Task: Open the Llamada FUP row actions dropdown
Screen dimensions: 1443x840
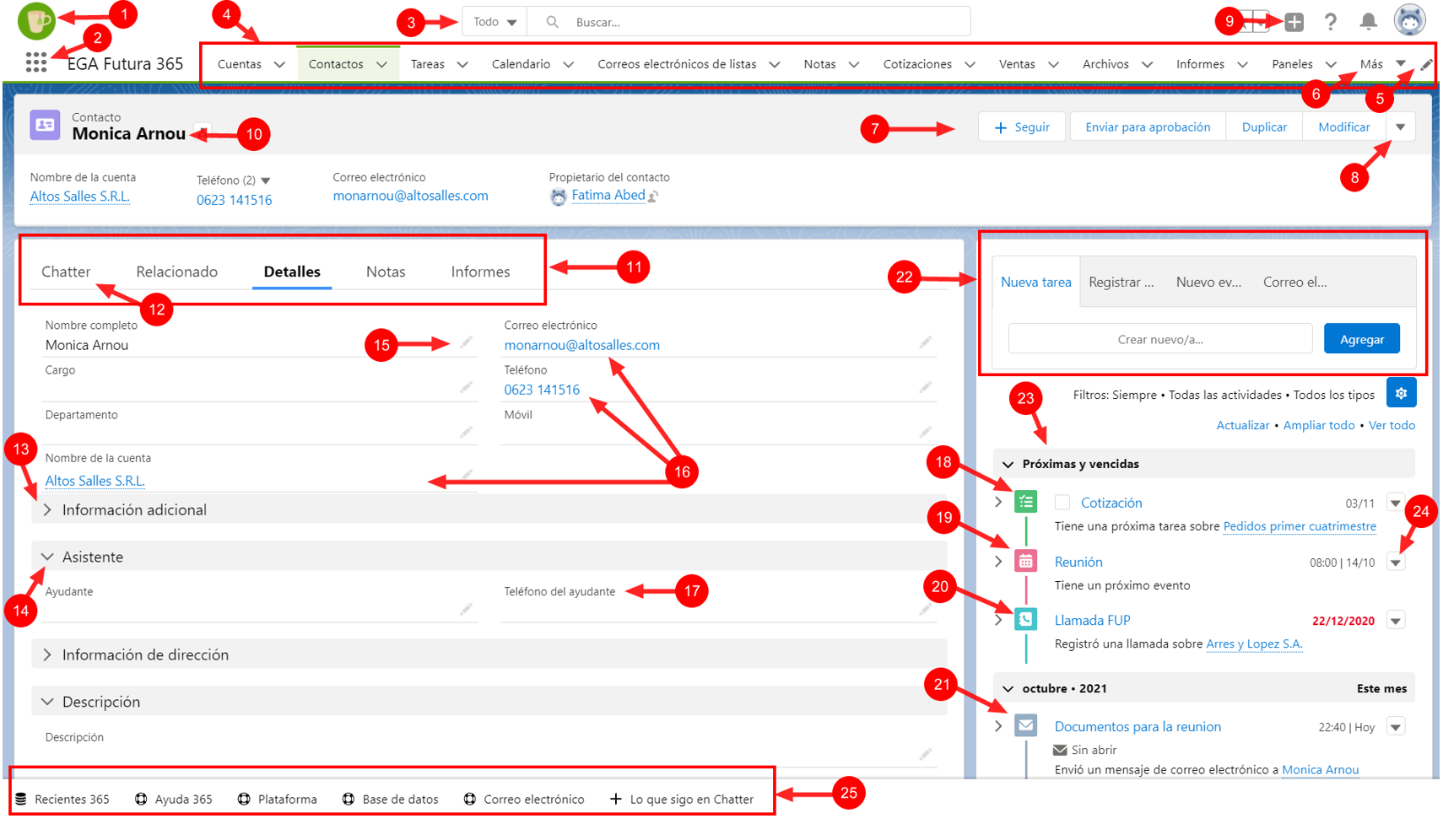Action: click(x=1396, y=621)
